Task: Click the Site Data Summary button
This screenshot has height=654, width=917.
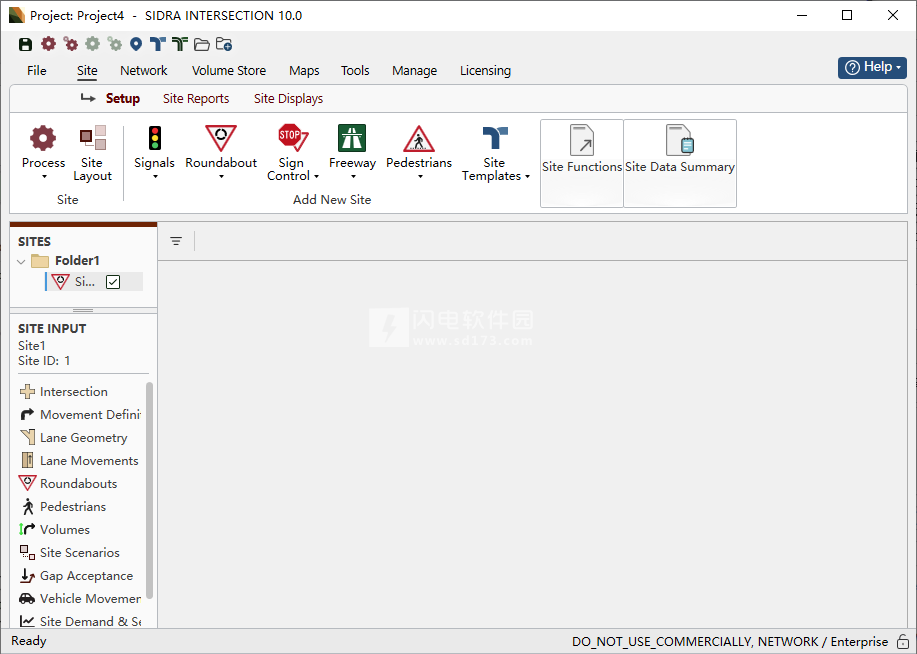Action: click(x=680, y=163)
